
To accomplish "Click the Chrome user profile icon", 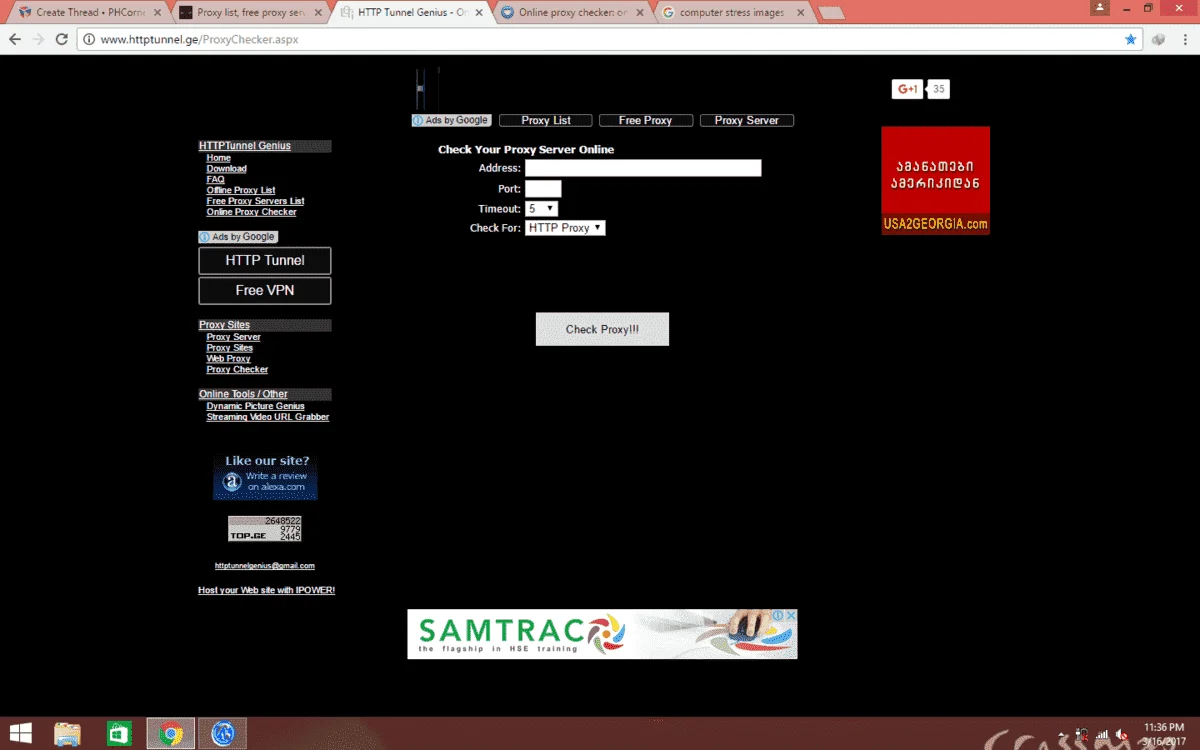I will tap(1101, 8).
